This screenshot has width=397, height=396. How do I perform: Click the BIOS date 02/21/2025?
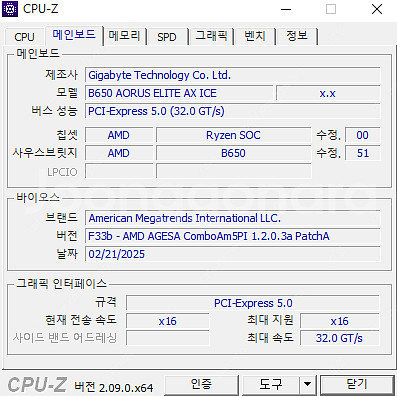[x=232, y=254]
